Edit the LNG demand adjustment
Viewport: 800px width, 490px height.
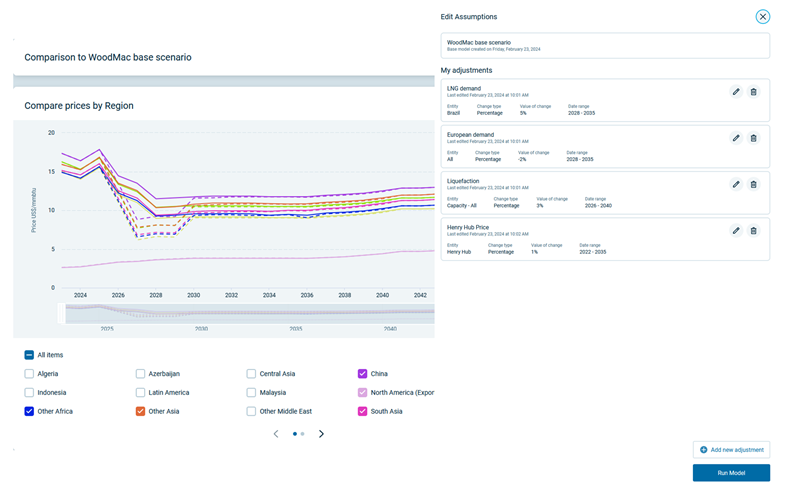[x=736, y=92]
